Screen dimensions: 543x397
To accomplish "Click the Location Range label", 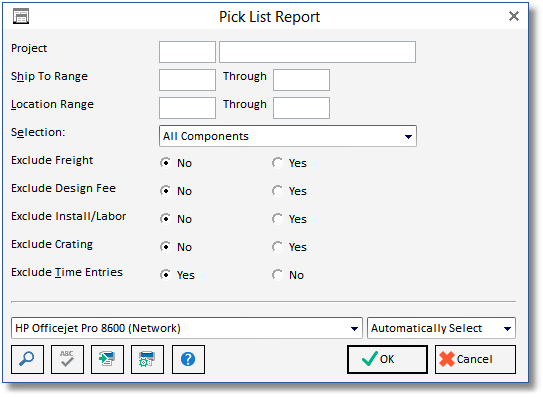I will point(52,104).
